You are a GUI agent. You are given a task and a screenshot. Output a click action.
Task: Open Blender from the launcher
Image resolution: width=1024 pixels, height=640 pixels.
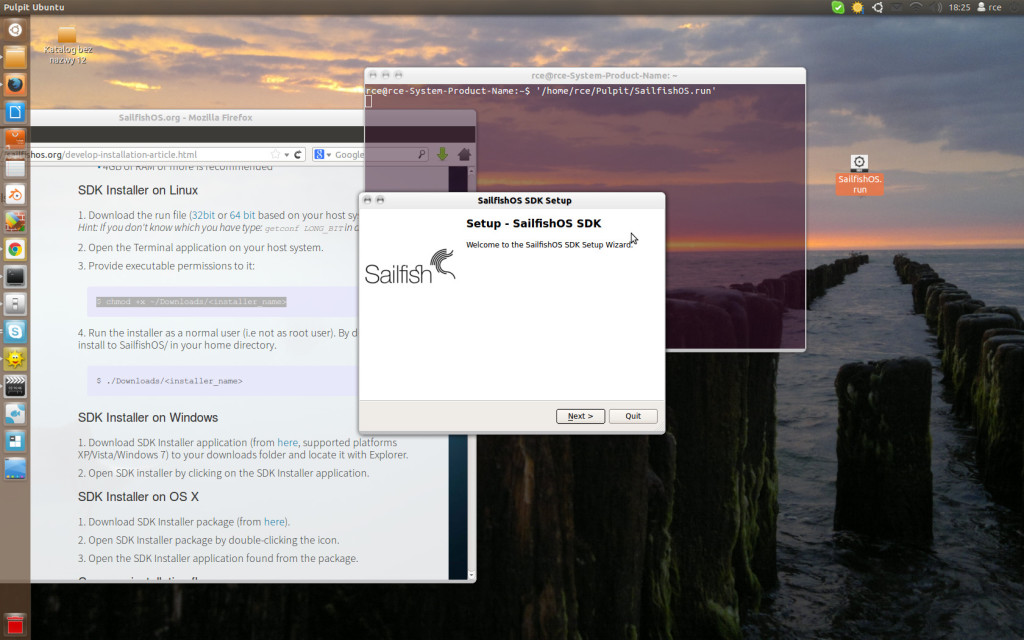[x=15, y=194]
